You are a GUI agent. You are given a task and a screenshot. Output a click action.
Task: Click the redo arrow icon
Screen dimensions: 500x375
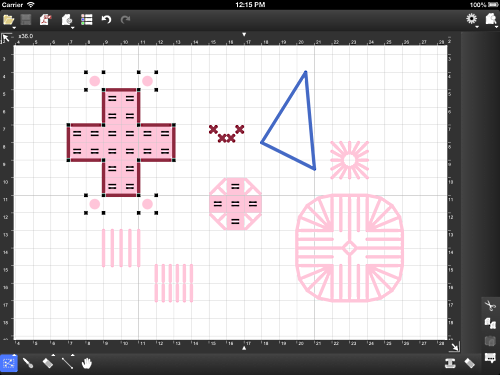click(125, 20)
